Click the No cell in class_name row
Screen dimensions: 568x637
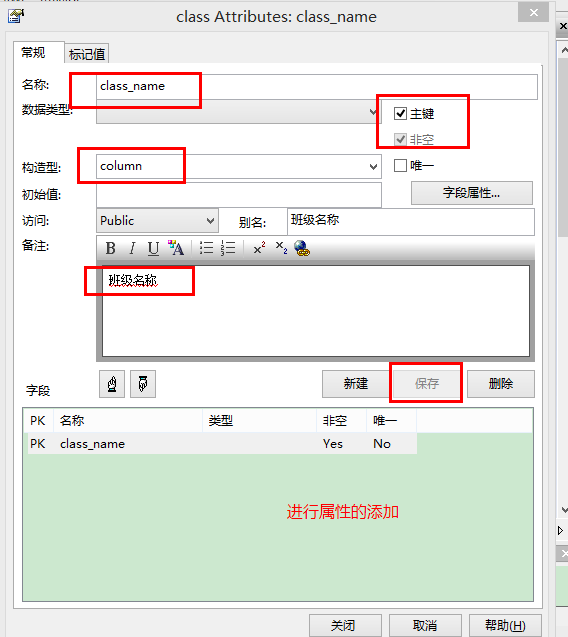(x=382, y=444)
